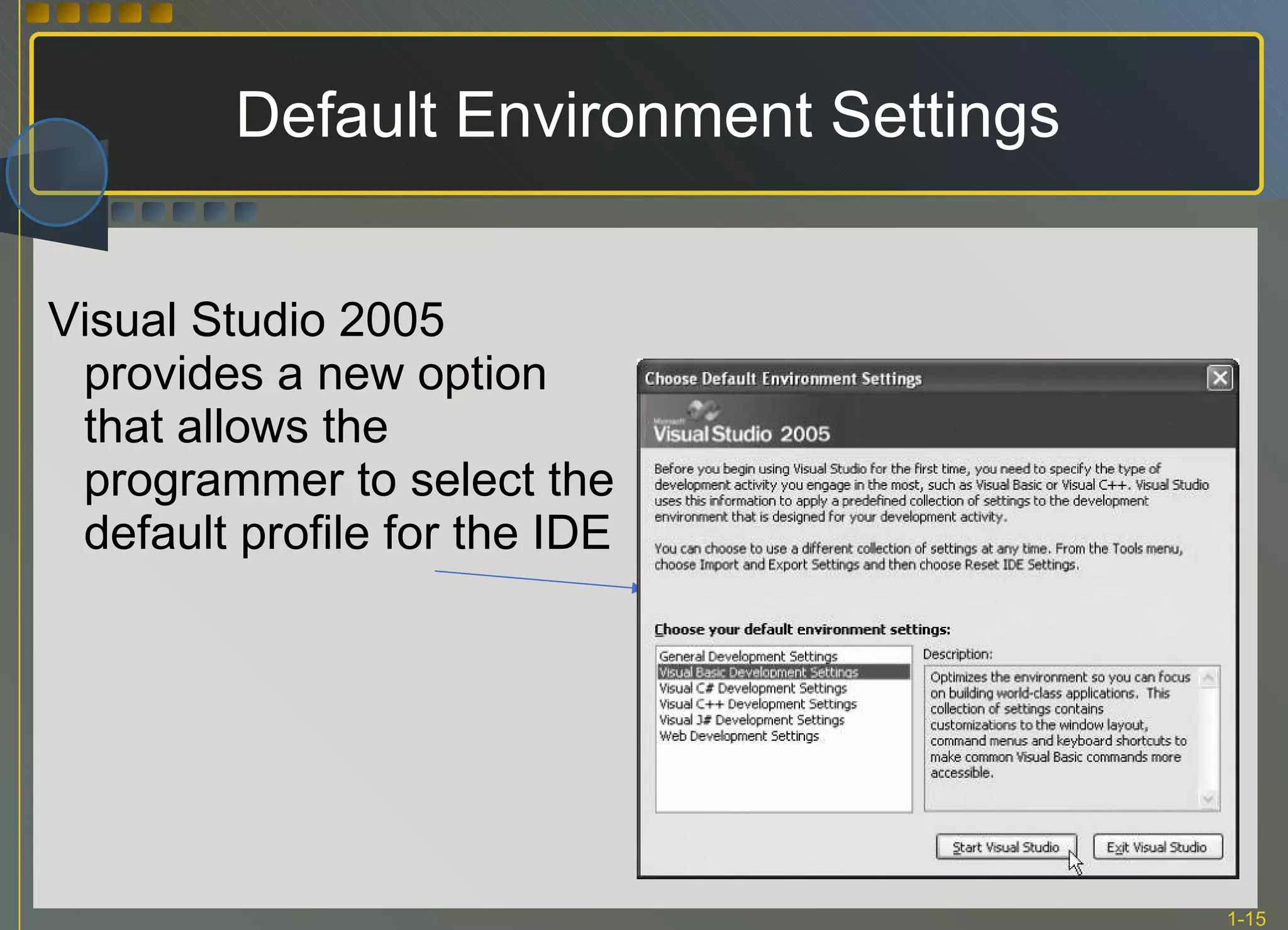Click the Visual Studio 2005 logo banner
1288x930 pixels.
coord(938,421)
